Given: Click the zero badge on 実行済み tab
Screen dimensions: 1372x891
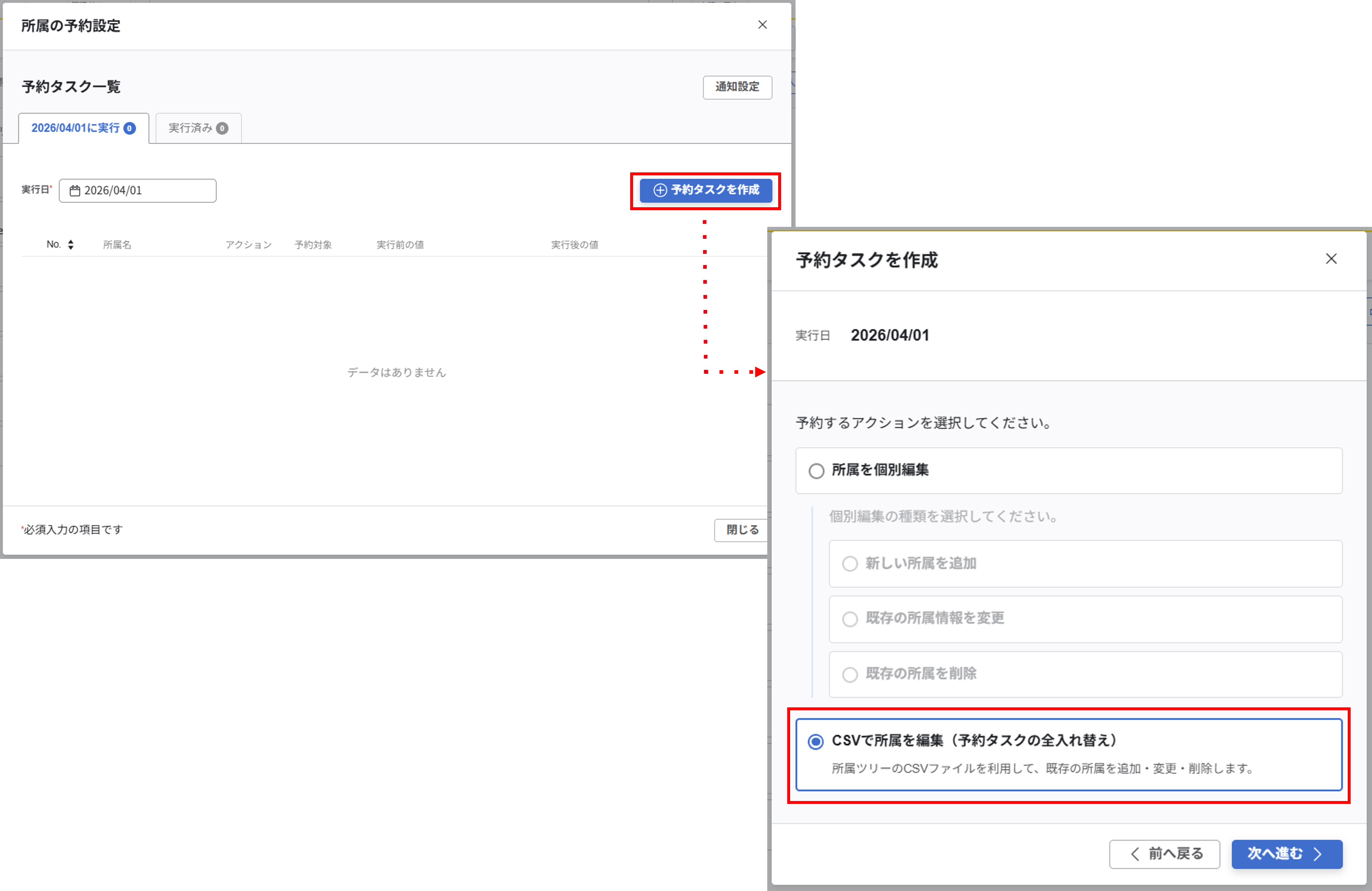Looking at the screenshot, I should click(x=222, y=128).
